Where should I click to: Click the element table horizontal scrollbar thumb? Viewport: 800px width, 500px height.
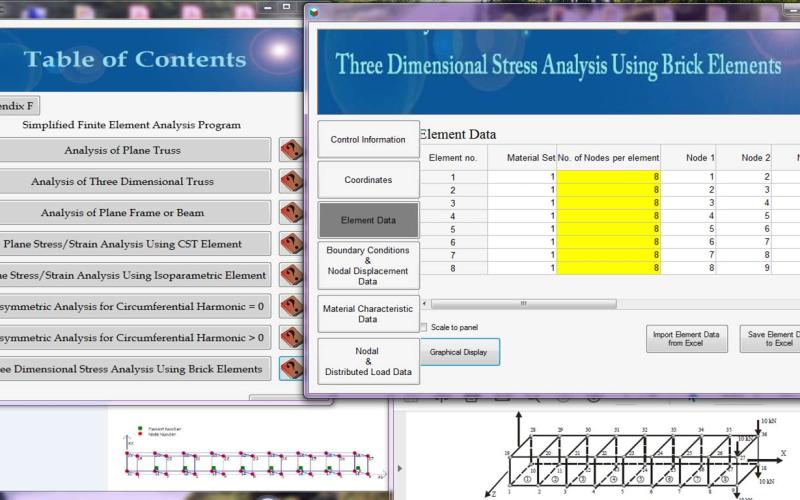523,304
